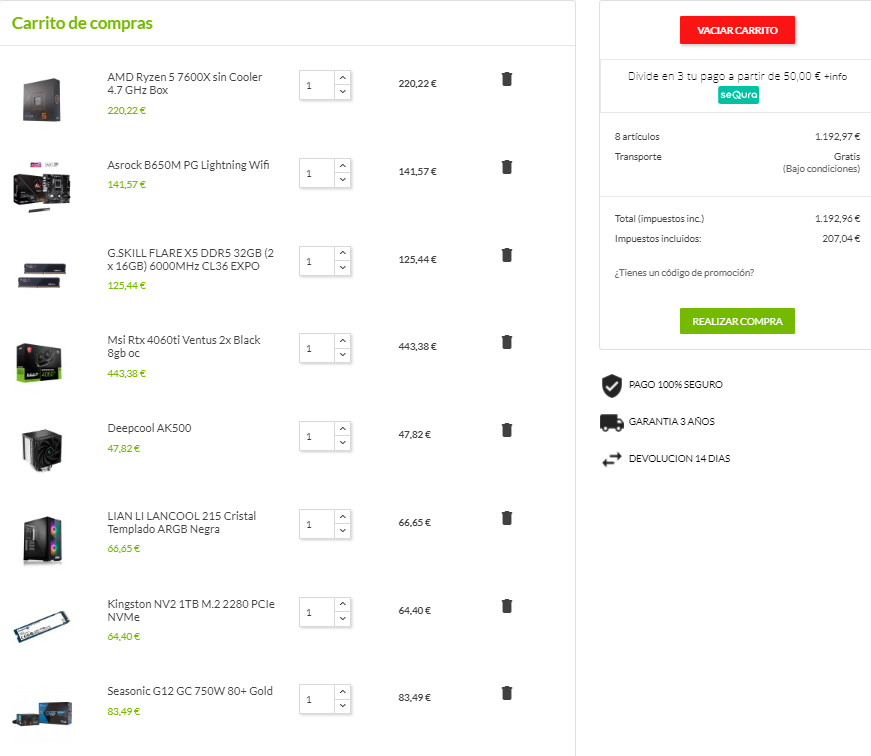Viewport: 871px width, 756px height.
Task: Focus quantity field for Deepcool AK500
Action: pyautogui.click(x=317, y=436)
